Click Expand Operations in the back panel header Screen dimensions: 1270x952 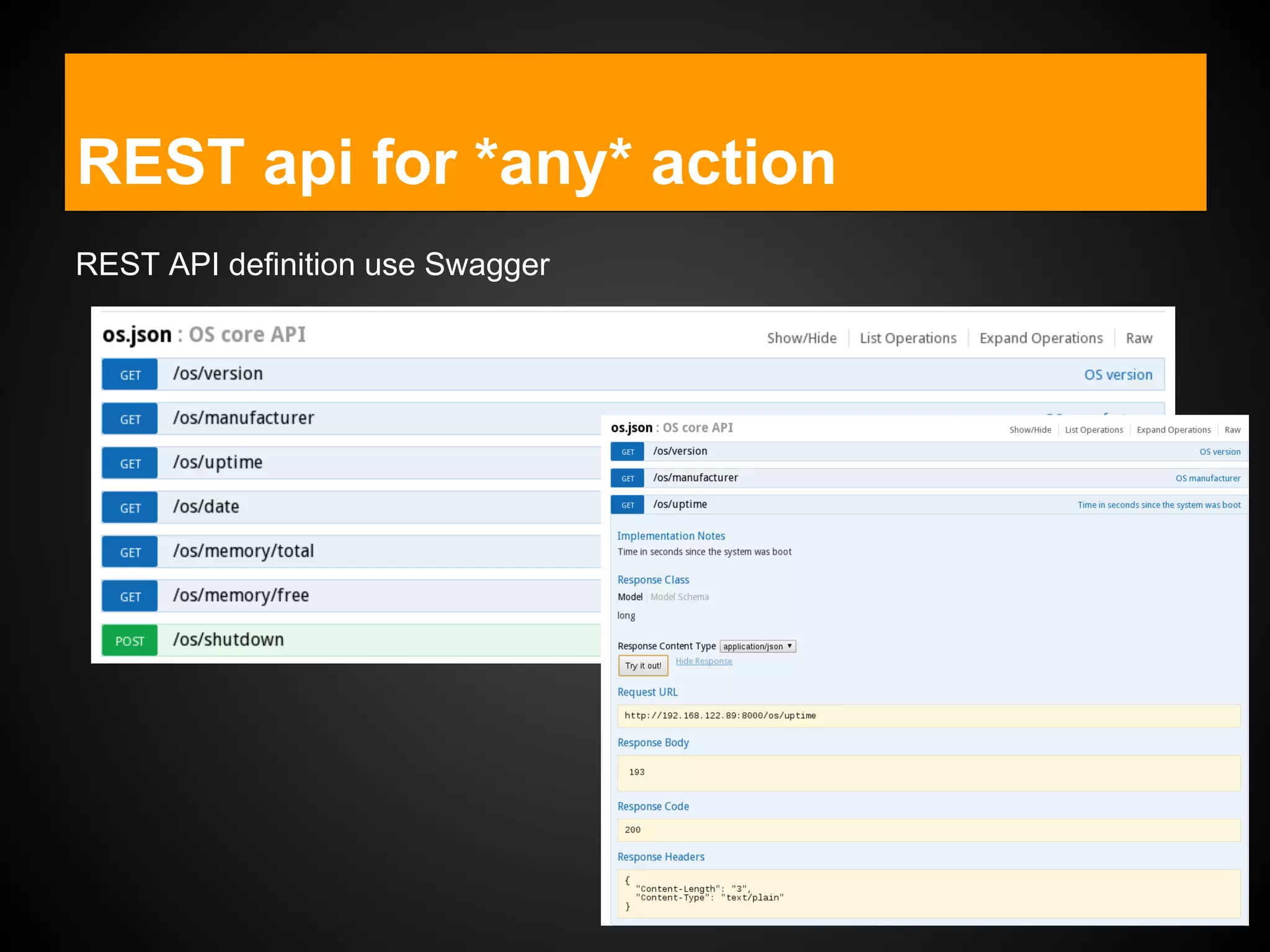point(1041,338)
